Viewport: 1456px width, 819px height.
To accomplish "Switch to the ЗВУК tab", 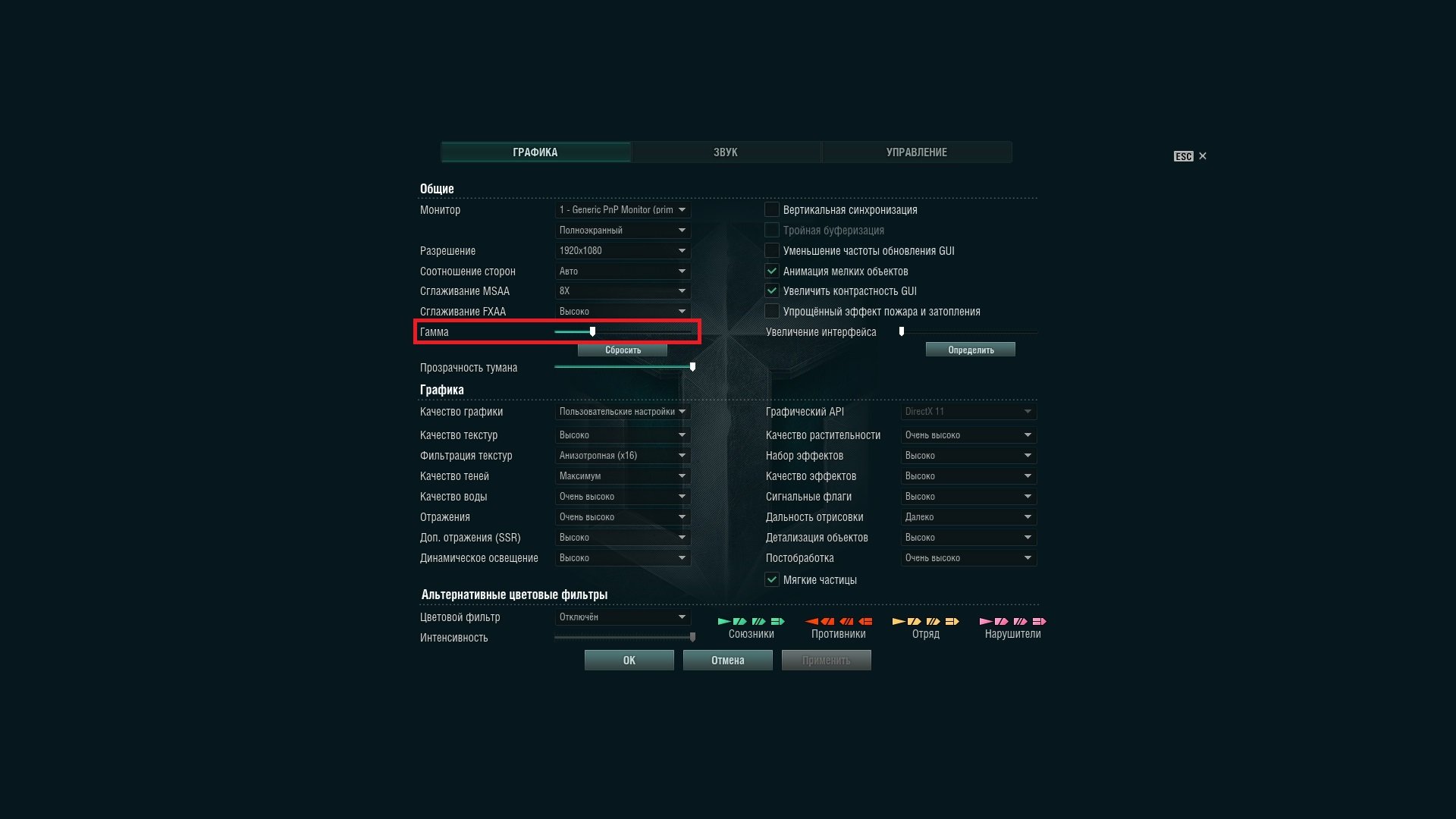I will click(726, 152).
